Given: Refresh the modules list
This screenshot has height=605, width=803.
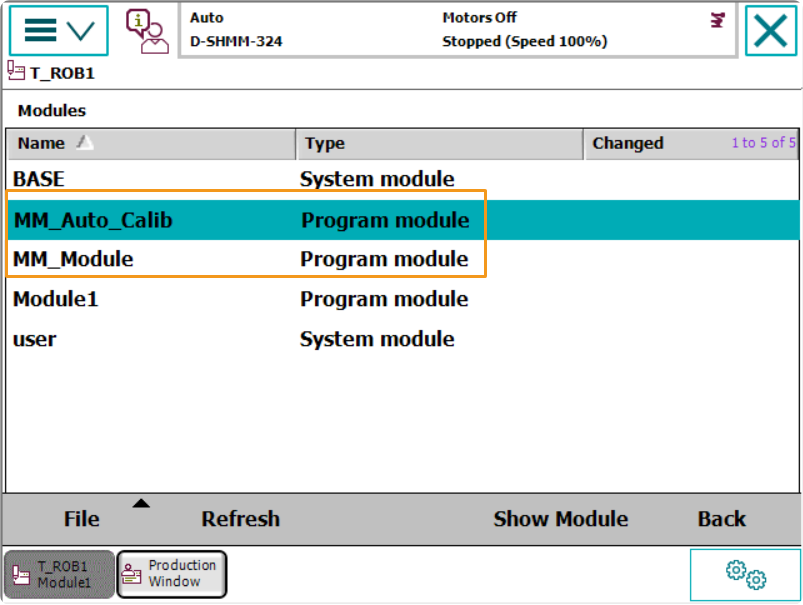Looking at the screenshot, I should point(240,519).
